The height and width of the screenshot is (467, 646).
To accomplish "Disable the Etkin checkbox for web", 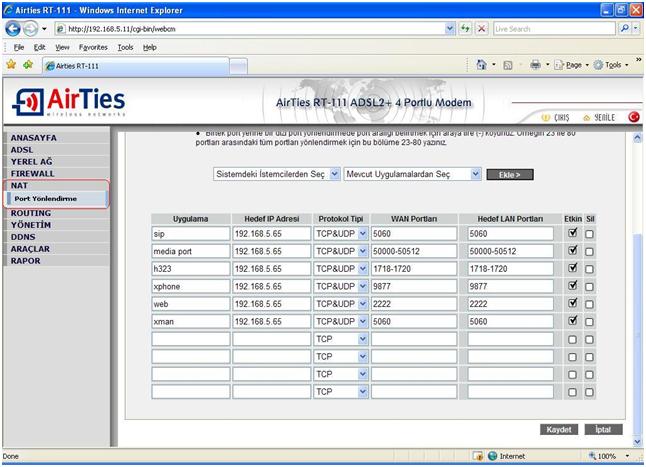I will (x=573, y=304).
